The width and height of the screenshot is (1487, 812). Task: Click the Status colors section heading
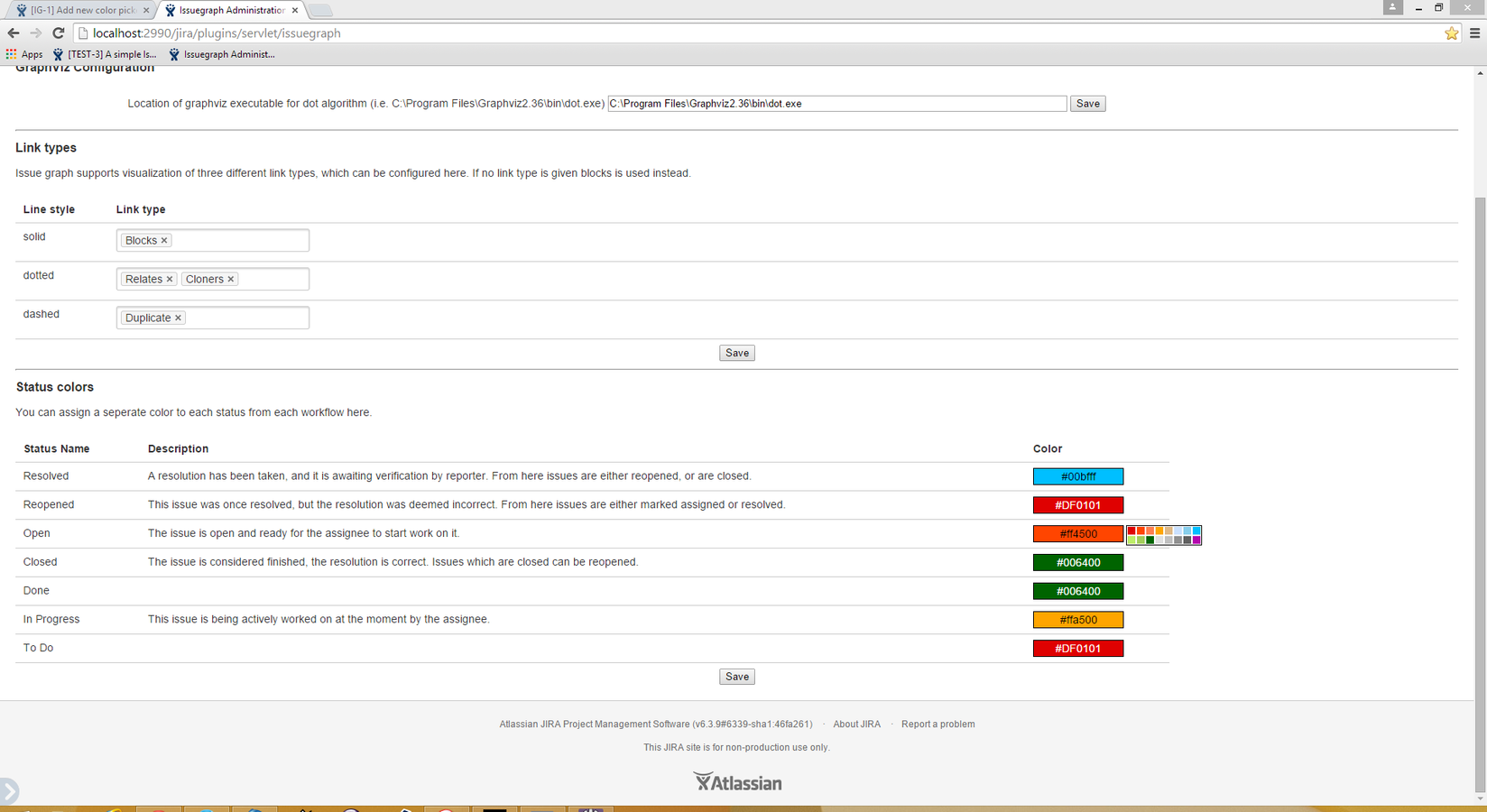click(x=55, y=387)
